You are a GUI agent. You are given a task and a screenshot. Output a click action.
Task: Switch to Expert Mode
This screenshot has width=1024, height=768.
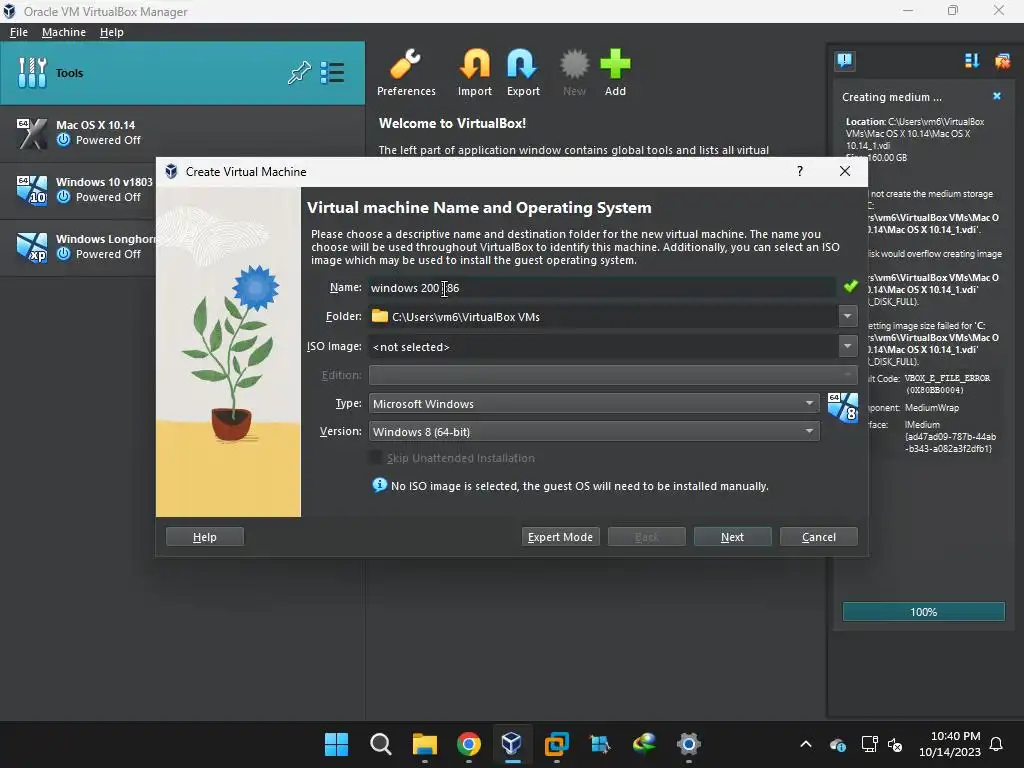click(560, 537)
